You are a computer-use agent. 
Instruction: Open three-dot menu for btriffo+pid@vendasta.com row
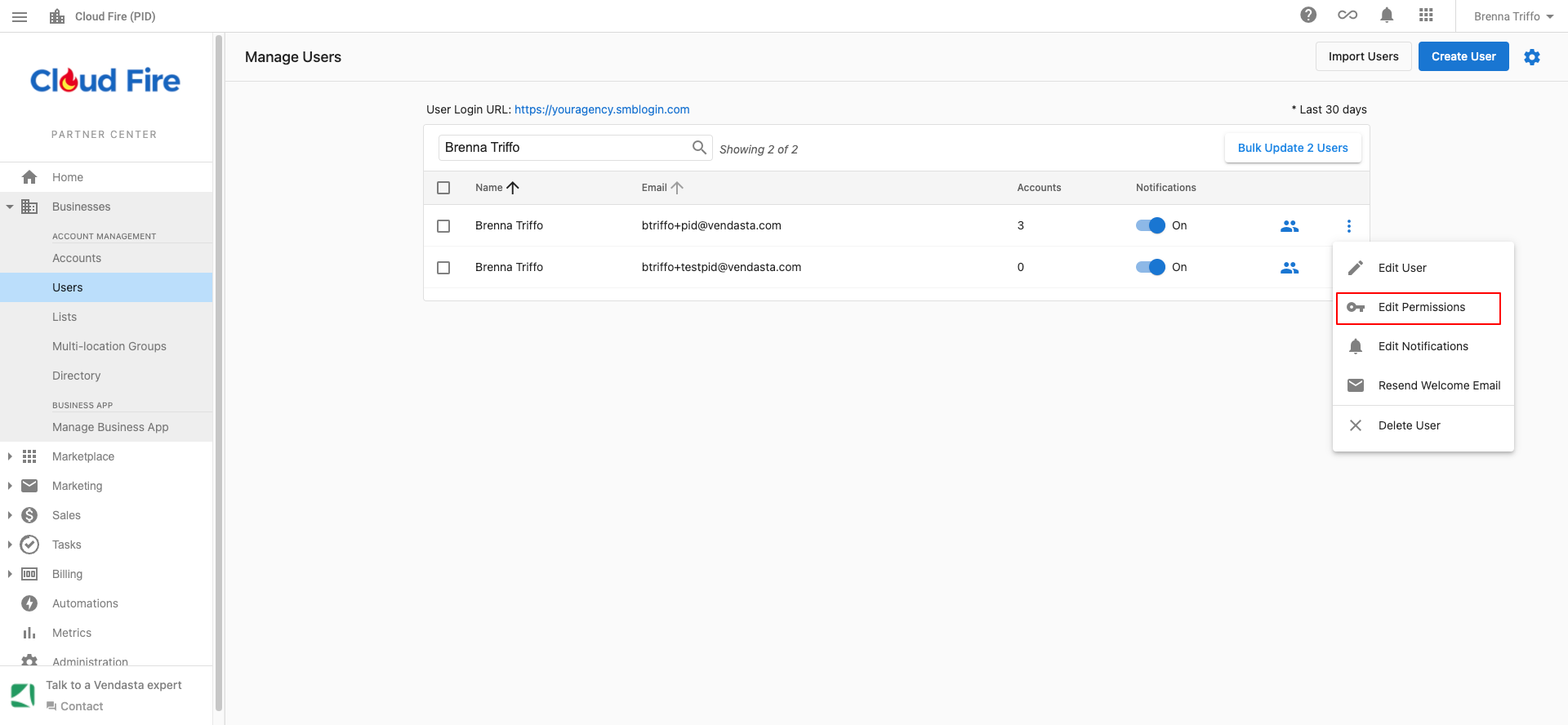[1349, 226]
